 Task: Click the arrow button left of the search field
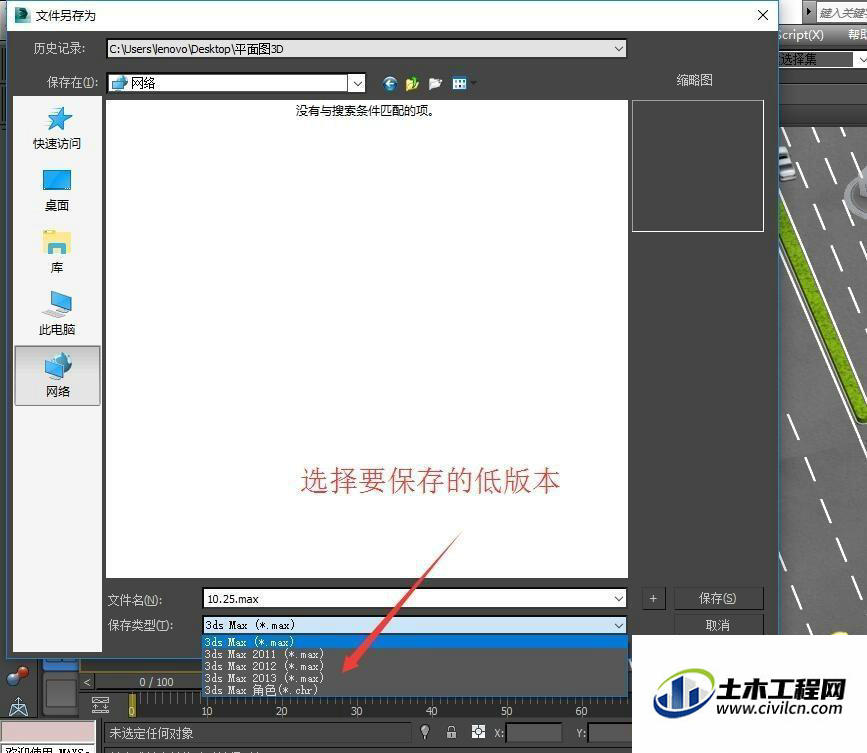coord(808,12)
